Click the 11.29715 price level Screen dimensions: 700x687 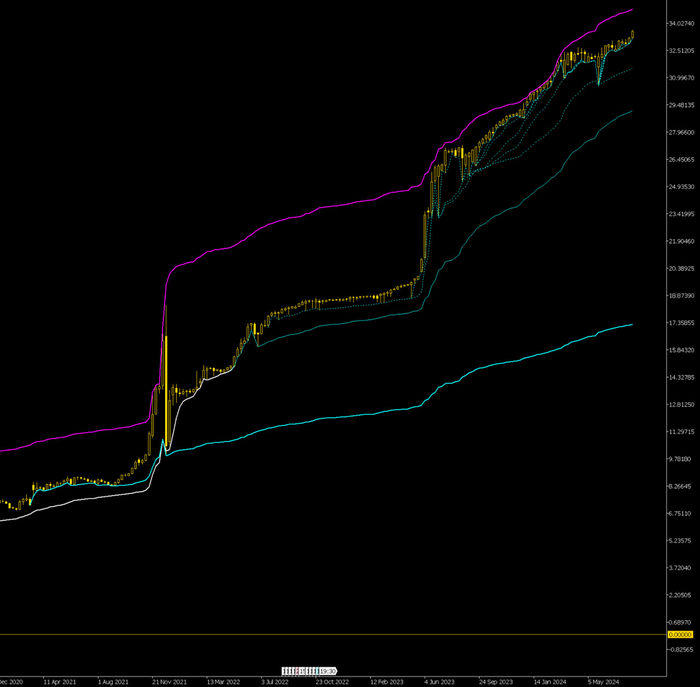coord(681,432)
